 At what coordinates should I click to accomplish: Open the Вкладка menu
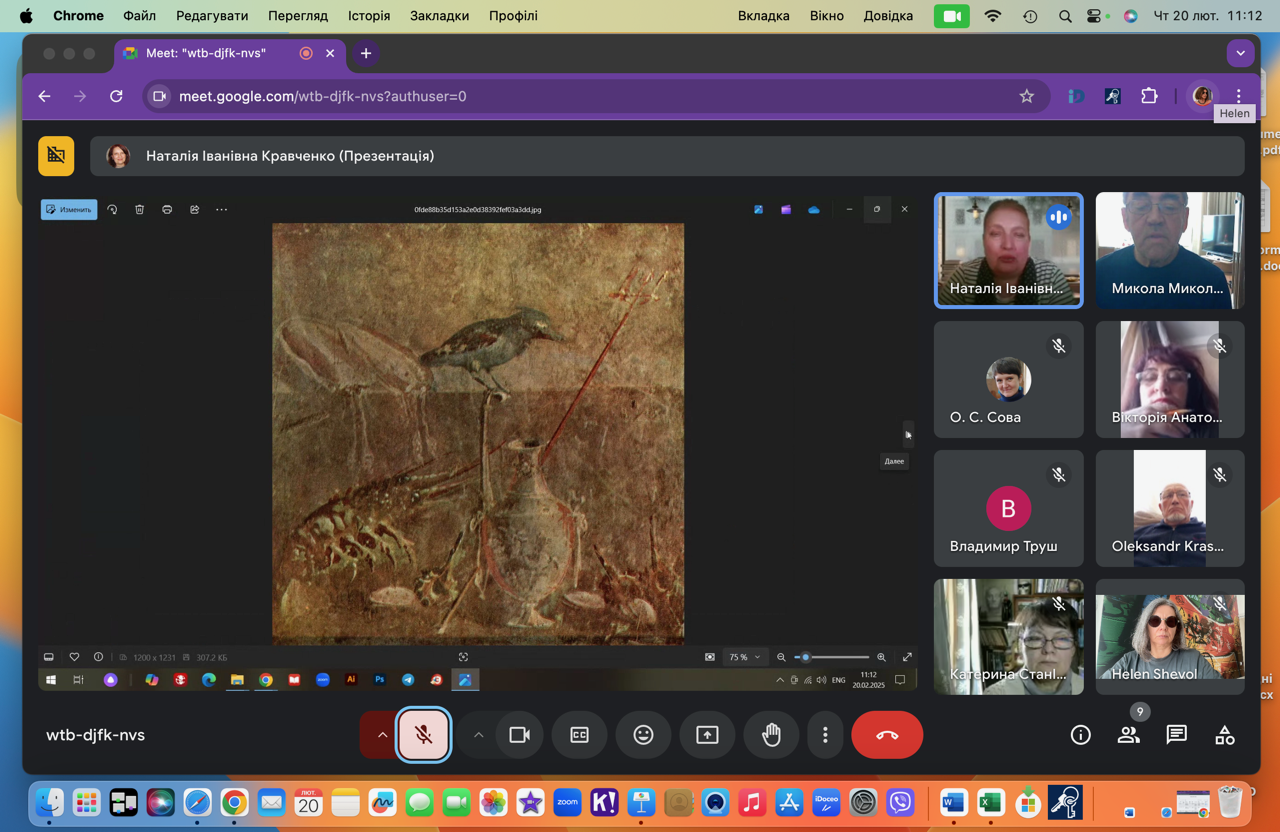(764, 16)
